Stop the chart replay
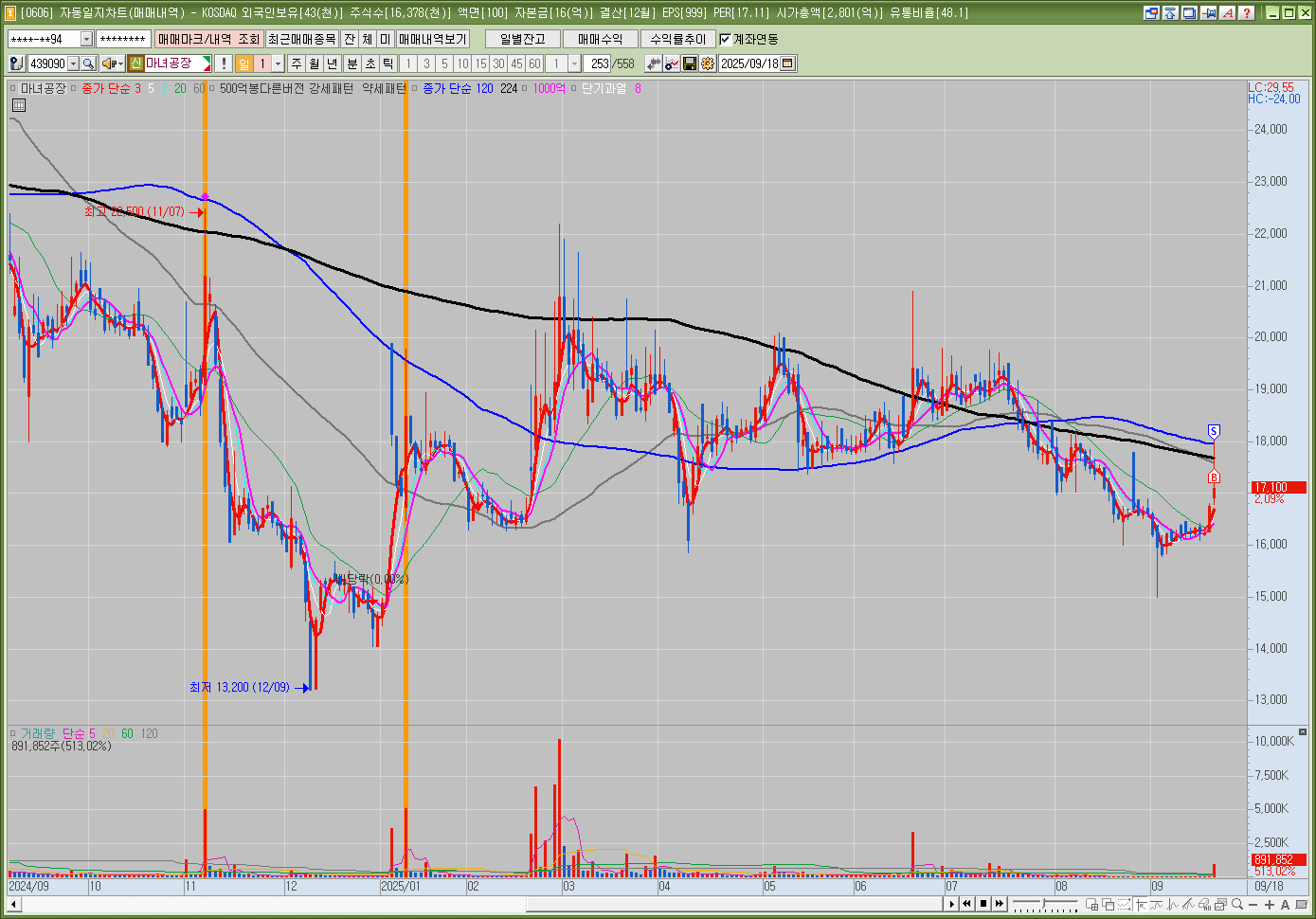 pos(983,904)
